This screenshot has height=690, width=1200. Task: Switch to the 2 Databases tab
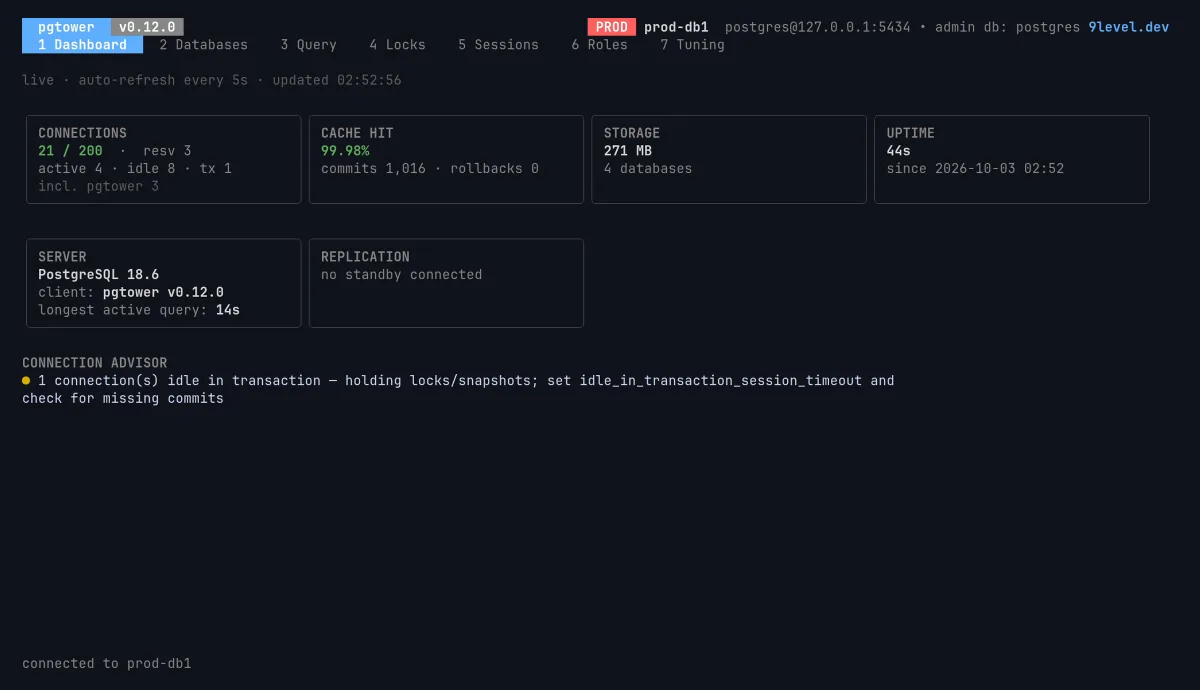pos(203,45)
